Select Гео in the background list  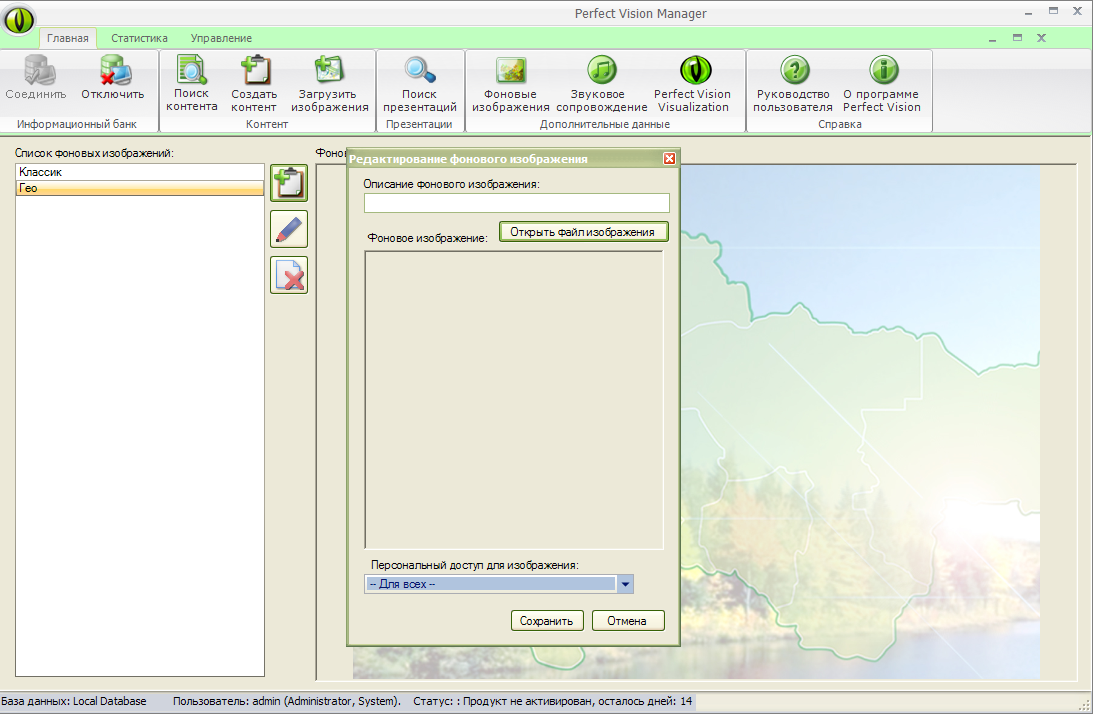pos(139,188)
